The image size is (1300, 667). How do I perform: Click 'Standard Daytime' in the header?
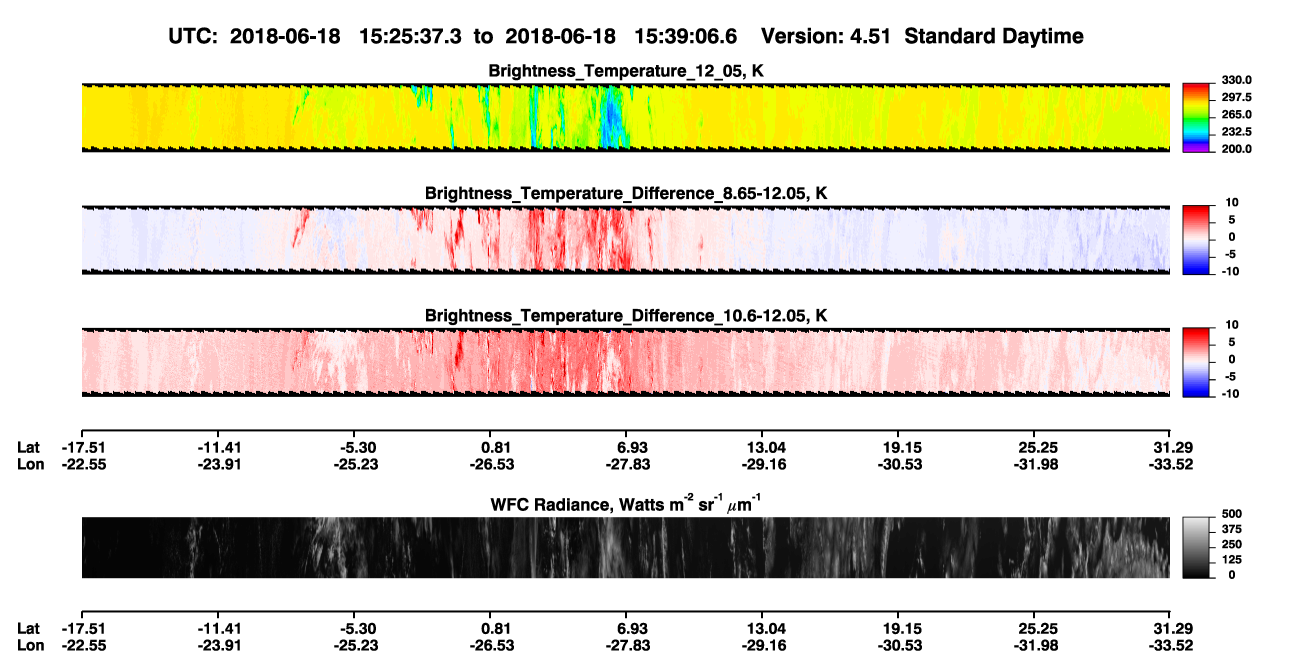(x=994, y=37)
